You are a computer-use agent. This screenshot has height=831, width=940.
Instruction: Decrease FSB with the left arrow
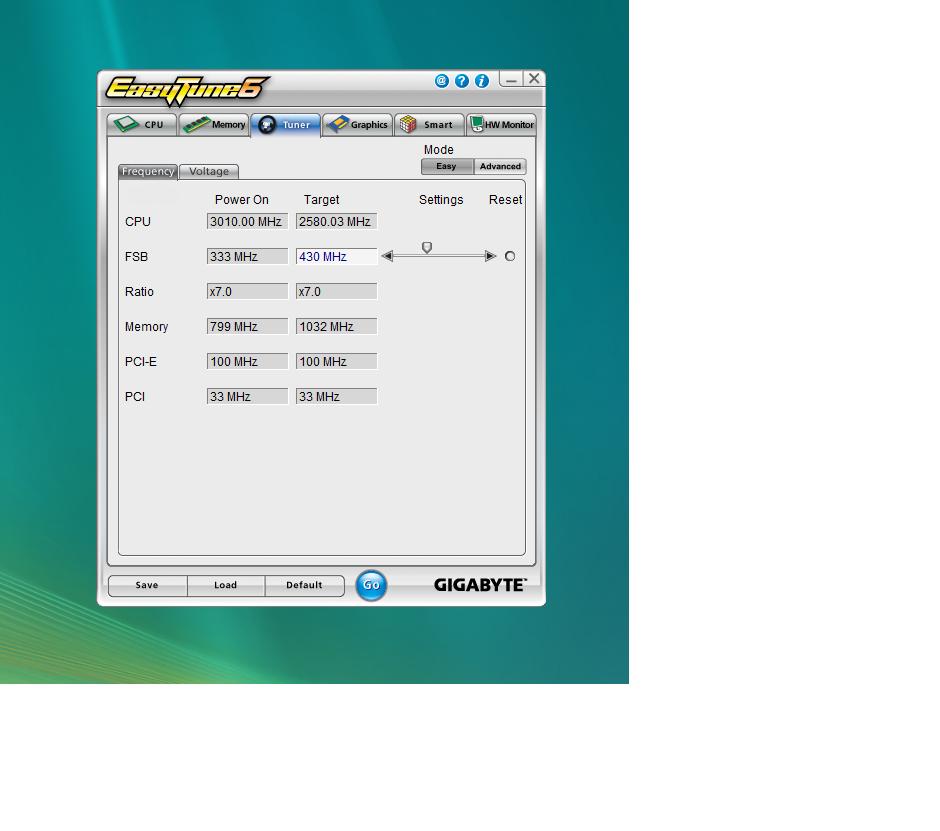click(x=387, y=257)
